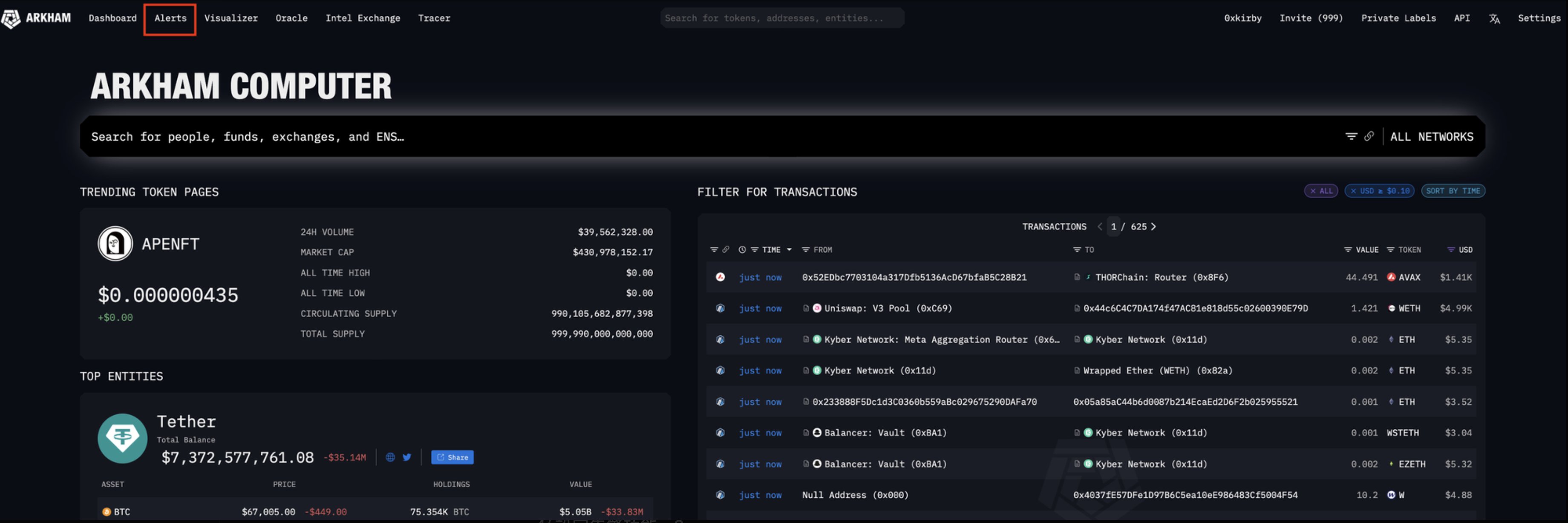Click the AVAX token icon

pos(1391,277)
